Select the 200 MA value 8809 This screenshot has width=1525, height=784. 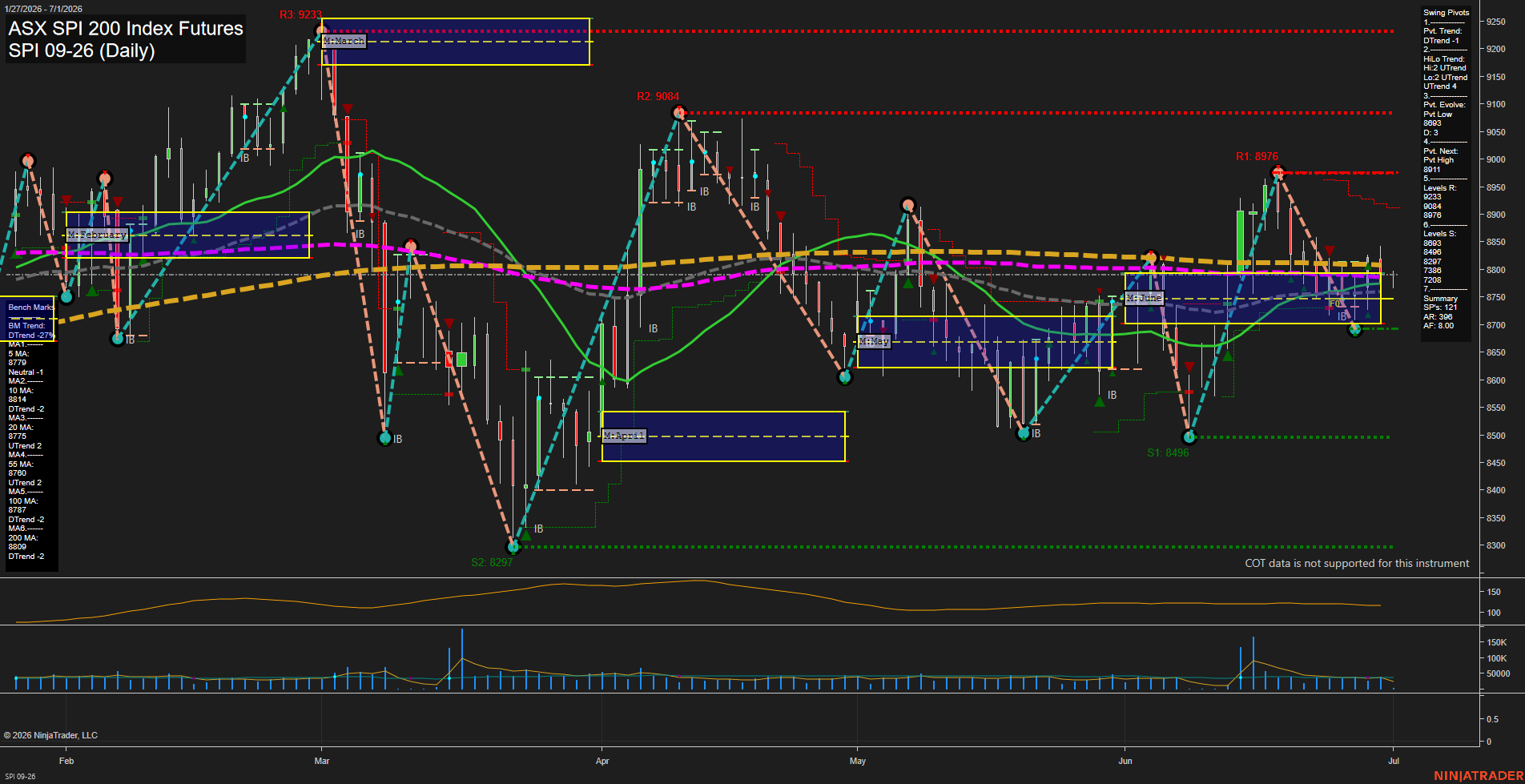tap(18, 547)
